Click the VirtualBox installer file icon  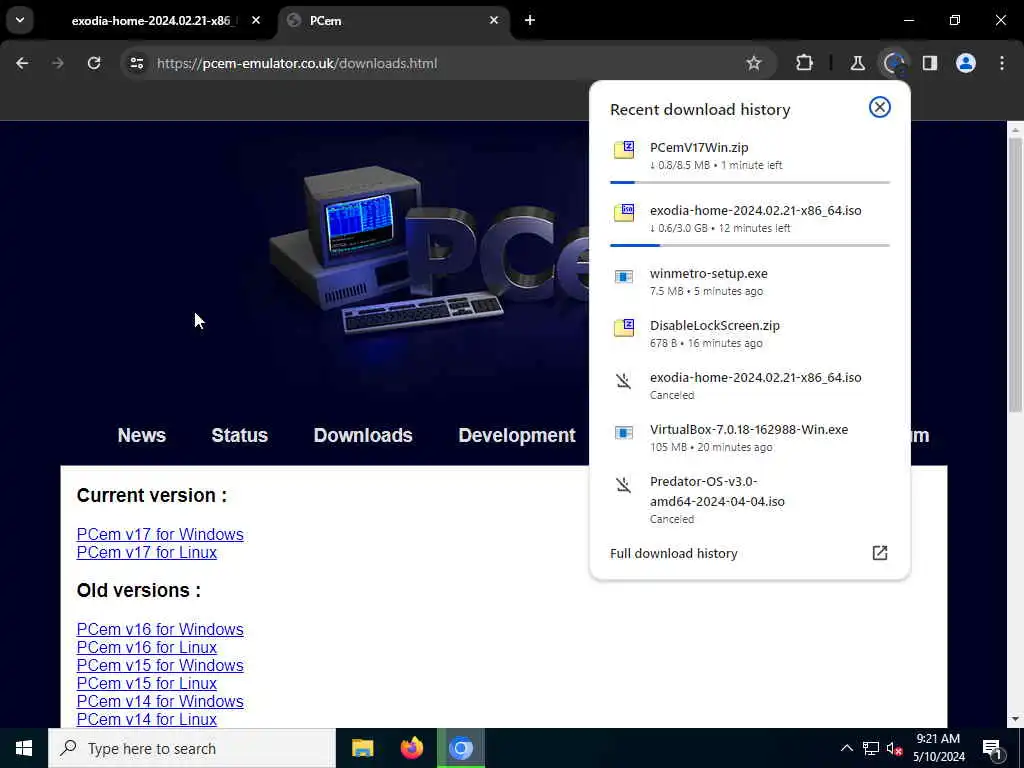(624, 432)
